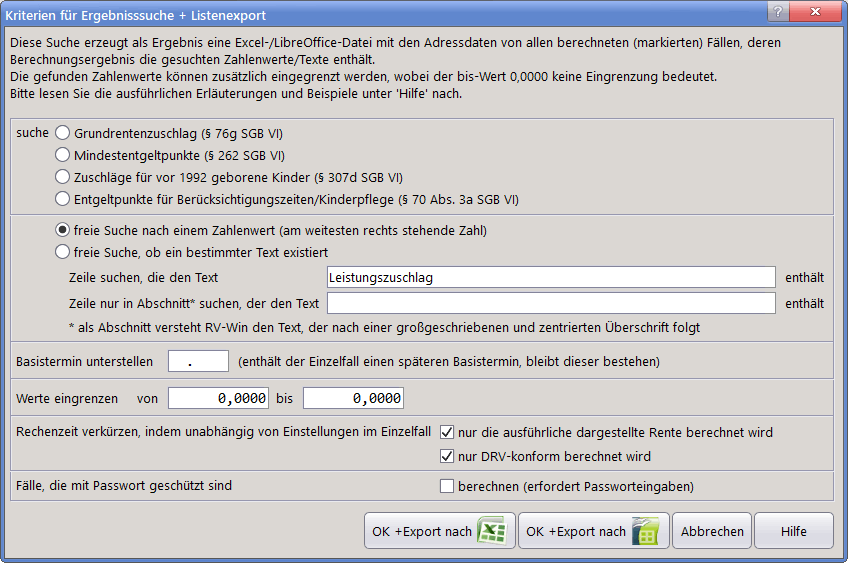Focus the empty Abschnitt text search field
The width and height of the screenshot is (848, 563).
point(551,303)
